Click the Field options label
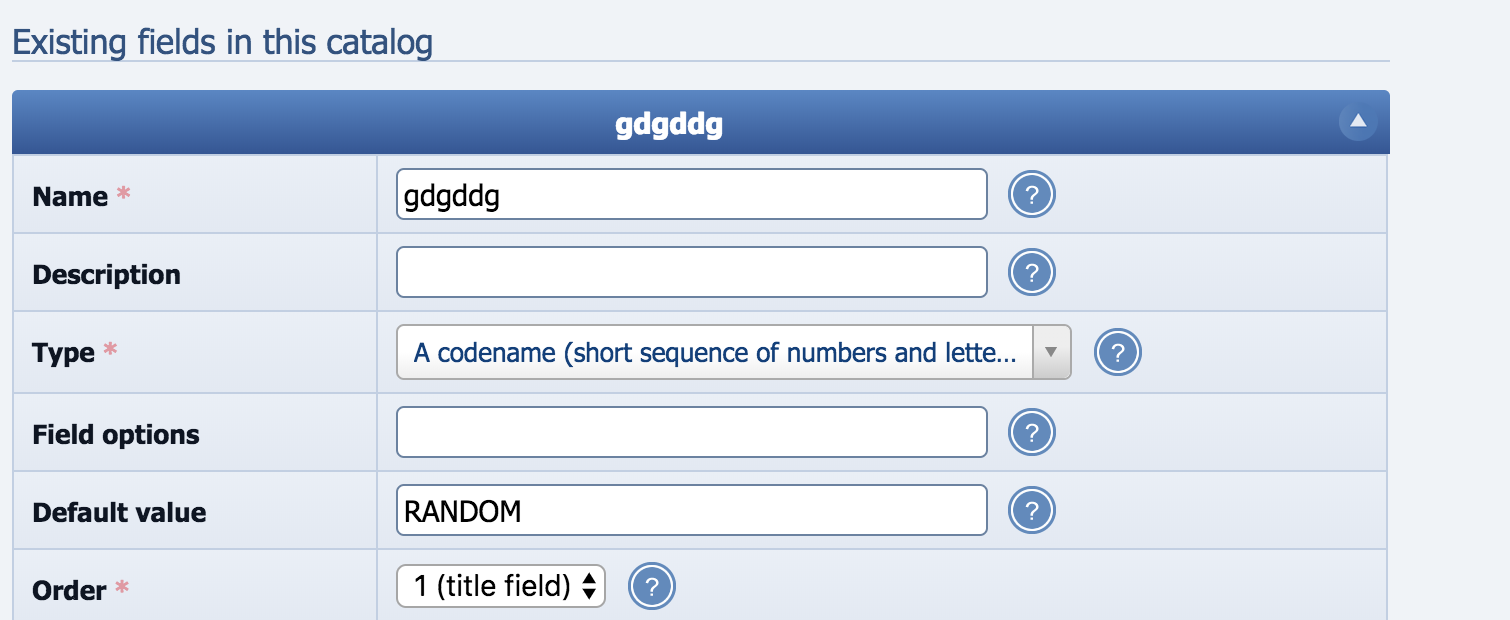The image size is (1510, 620). (x=116, y=435)
